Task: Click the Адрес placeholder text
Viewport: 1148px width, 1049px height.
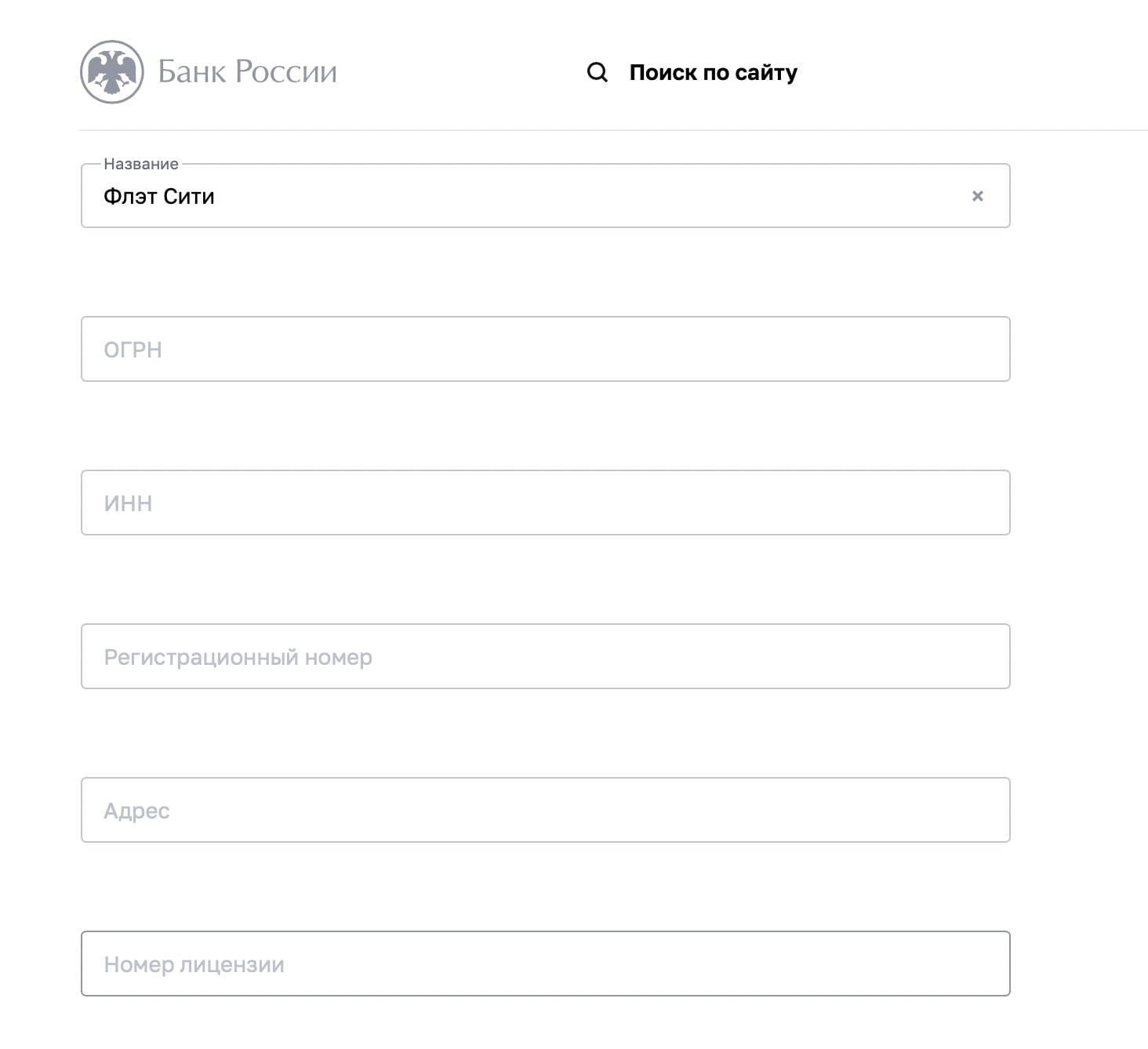Action: (136, 811)
